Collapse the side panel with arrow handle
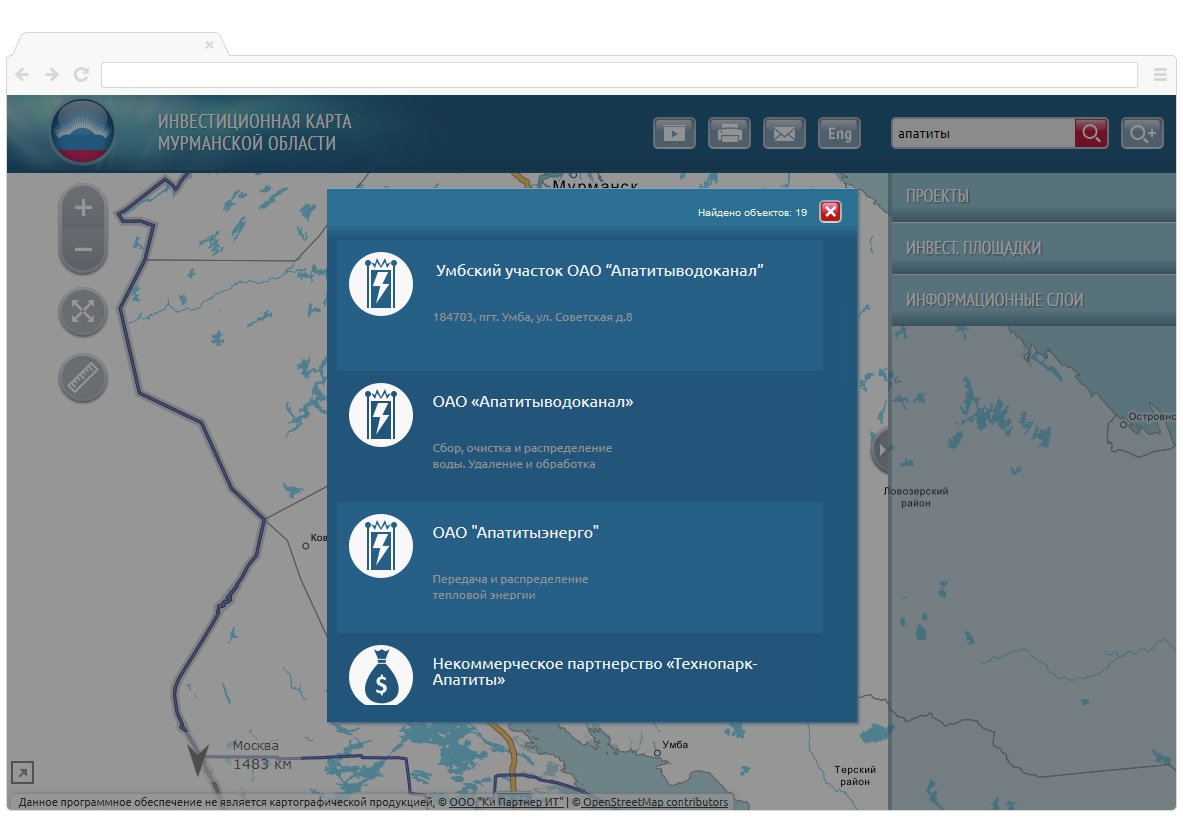The image size is (1183, 817). click(x=880, y=450)
